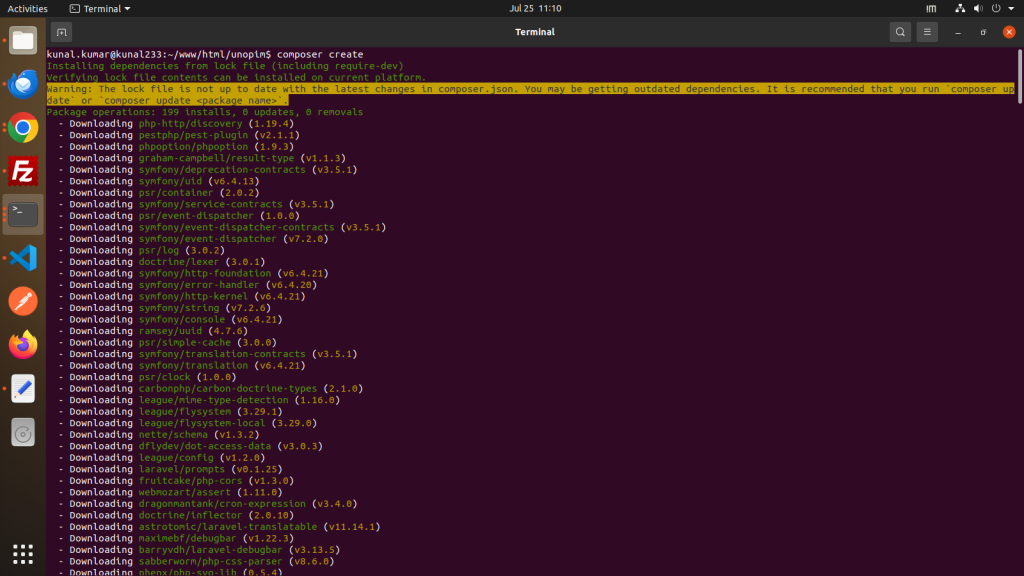Viewport: 1024px width, 576px height.
Task: Open the Activities overview
Action: 27,8
